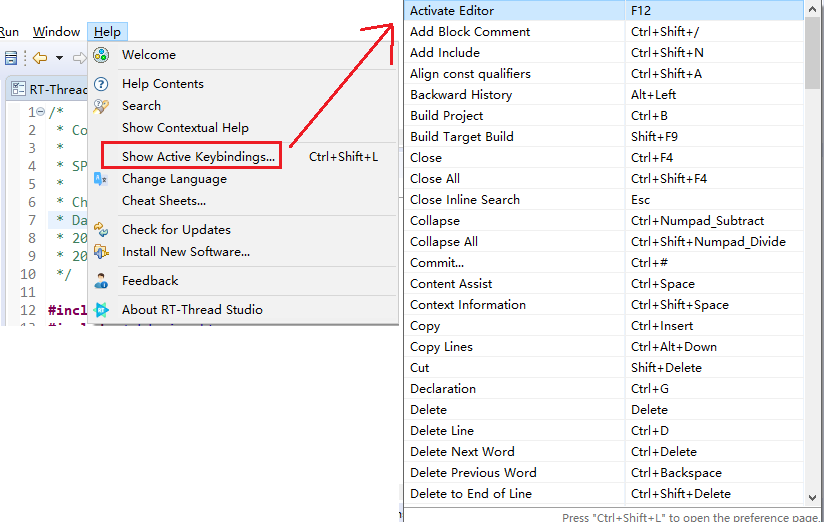Viewport: 827px width, 525px height.
Task: Click the RT-Thread editor tab icon
Action: [18, 89]
